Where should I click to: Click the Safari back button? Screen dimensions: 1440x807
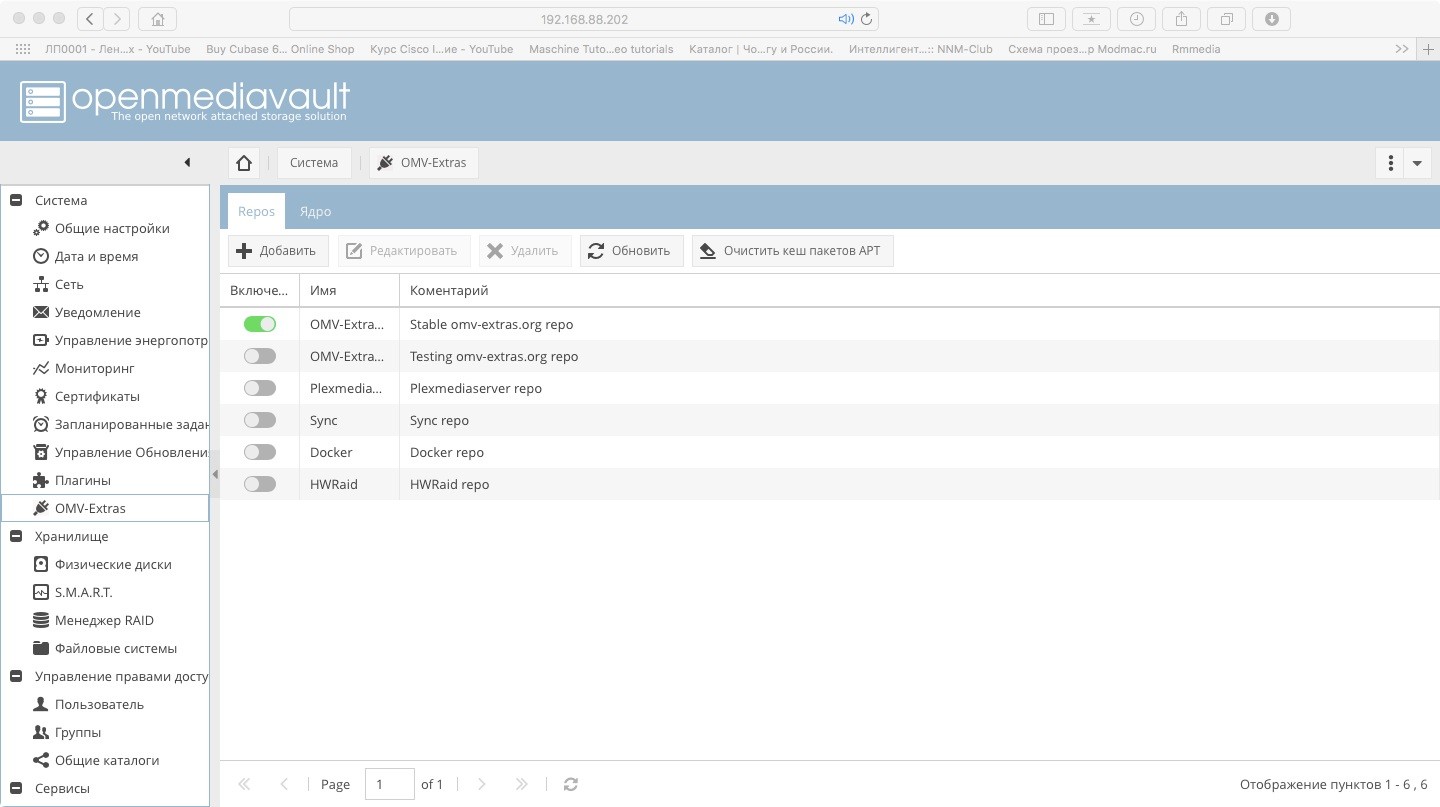pyautogui.click(x=90, y=18)
